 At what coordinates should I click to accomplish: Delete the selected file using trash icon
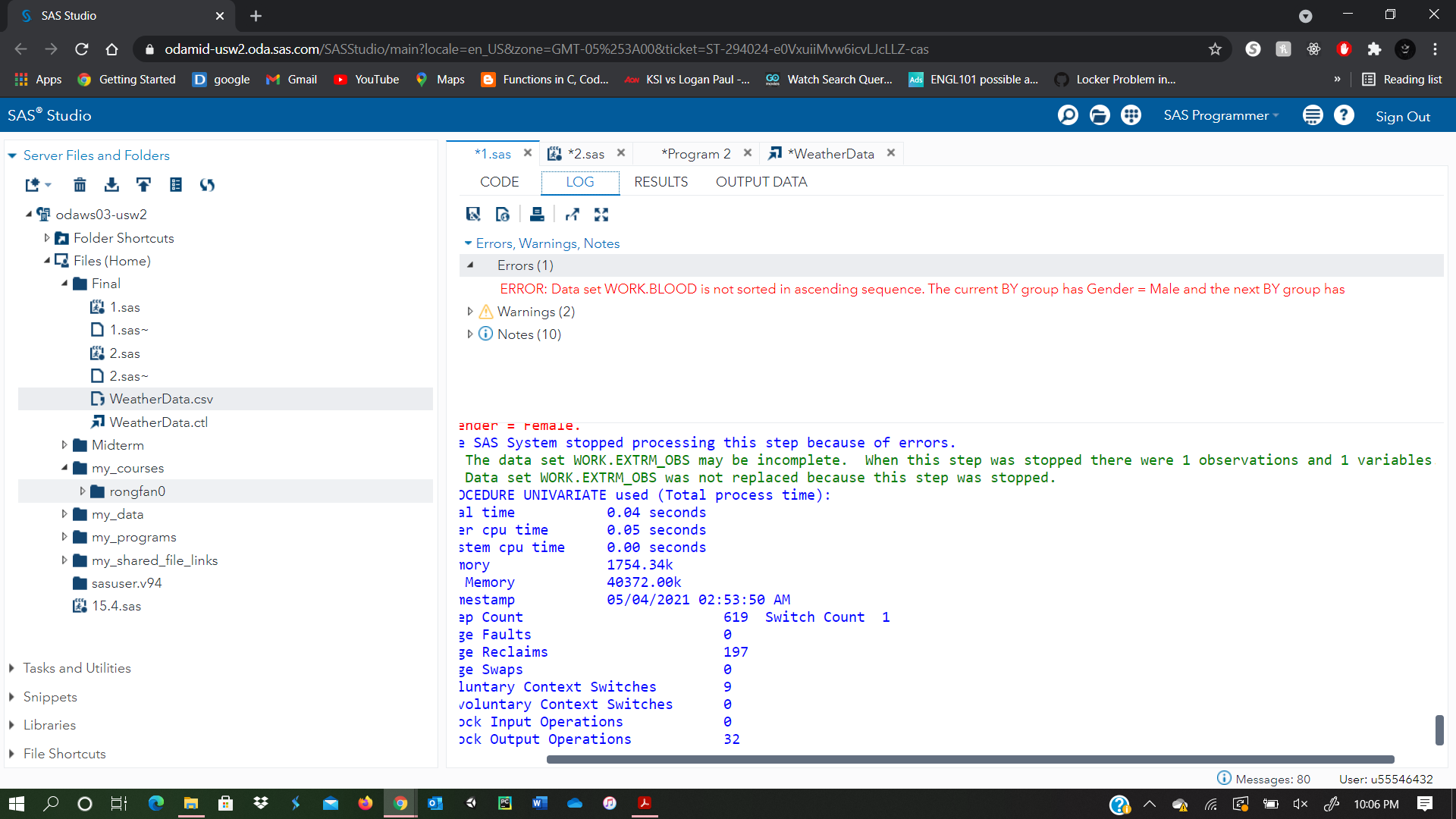(x=80, y=184)
